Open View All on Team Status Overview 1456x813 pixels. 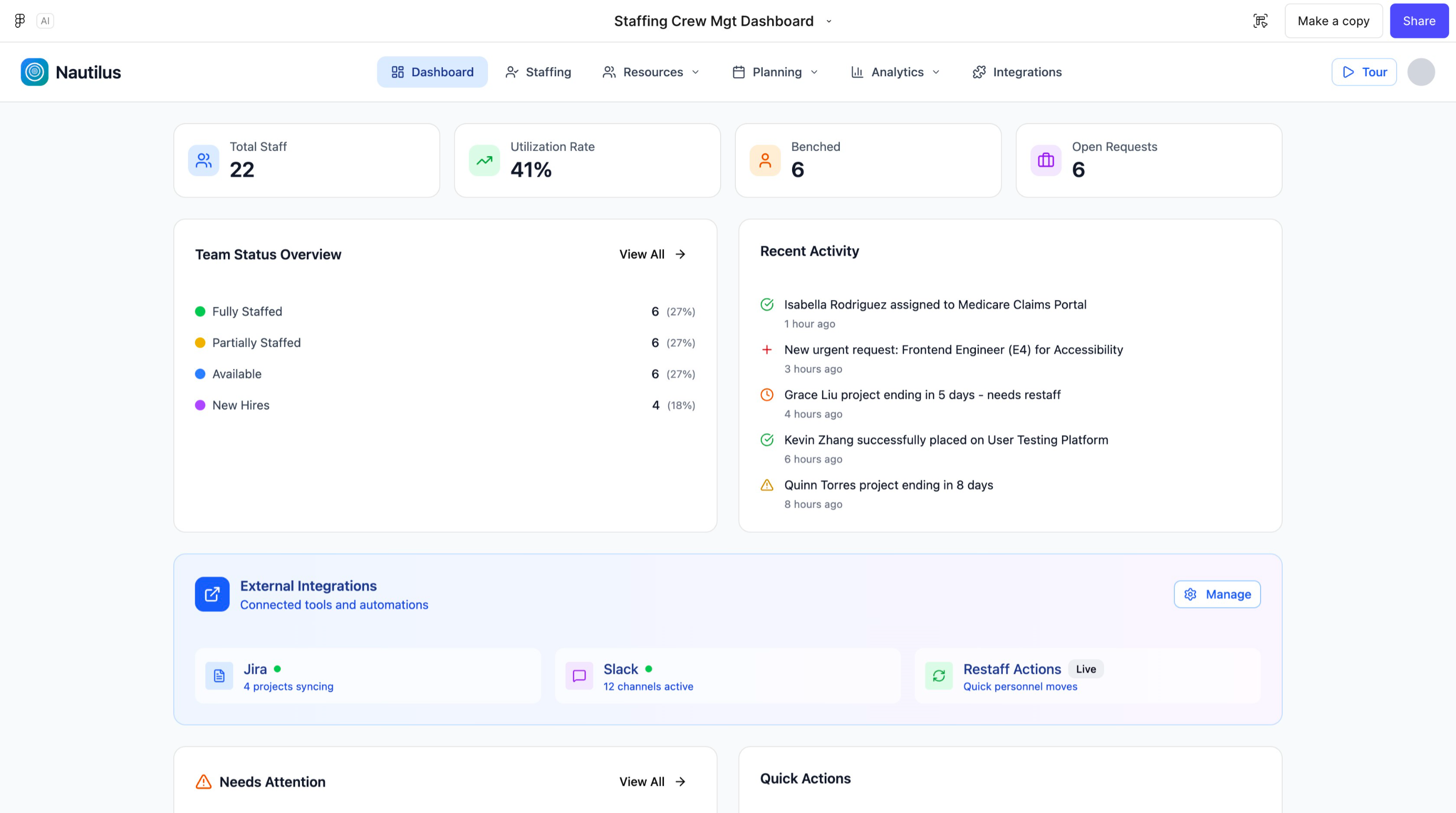click(x=651, y=254)
